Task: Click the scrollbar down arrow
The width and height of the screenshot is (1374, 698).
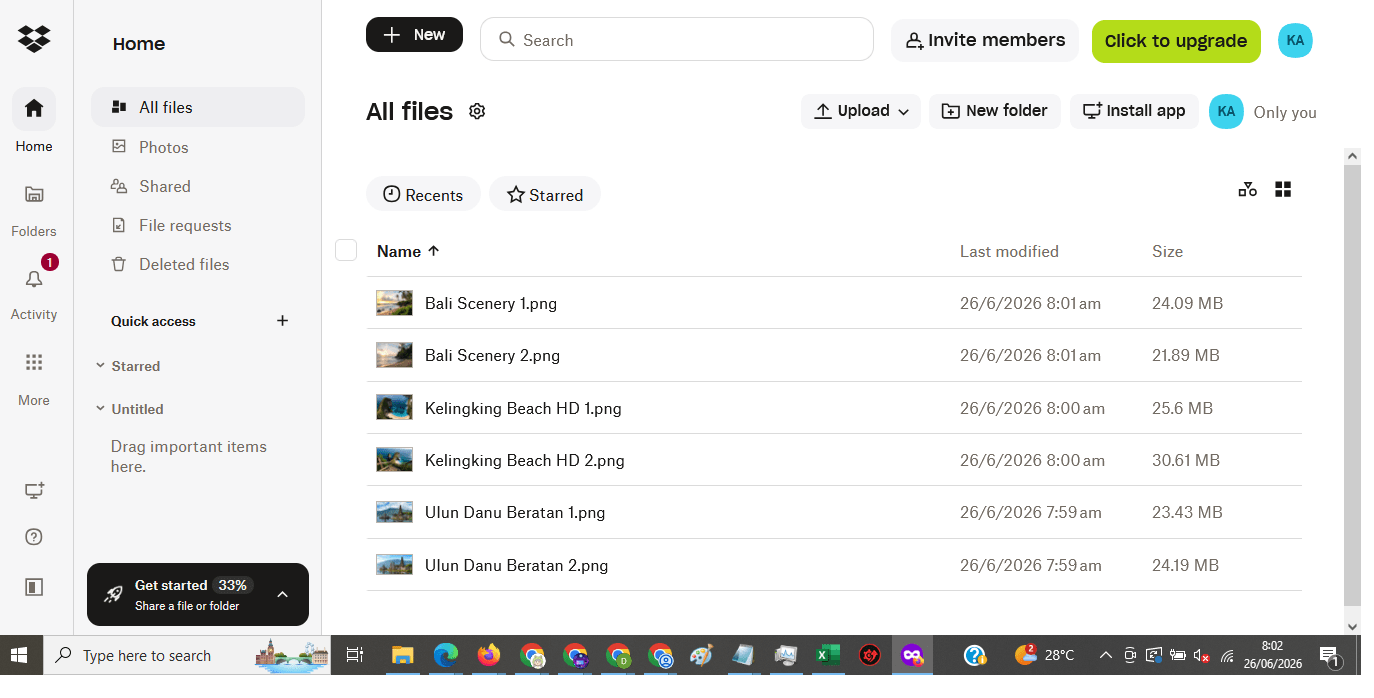Action: click(x=1352, y=626)
